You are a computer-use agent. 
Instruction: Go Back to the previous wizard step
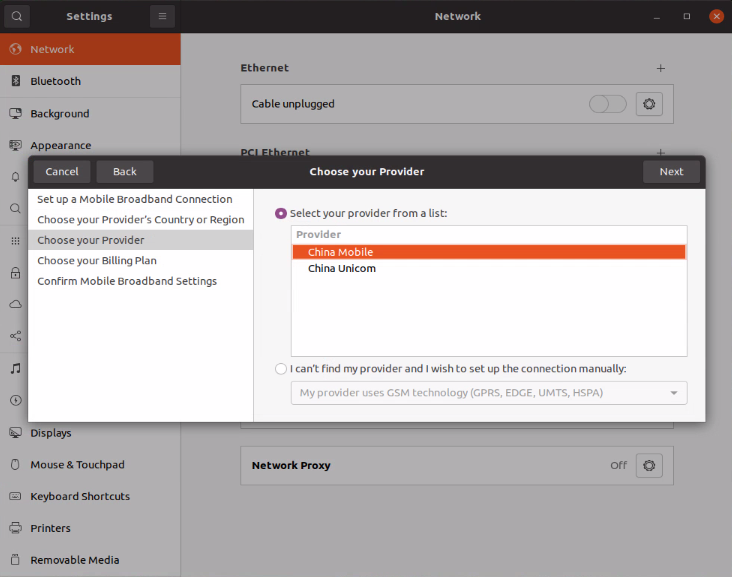coord(125,171)
